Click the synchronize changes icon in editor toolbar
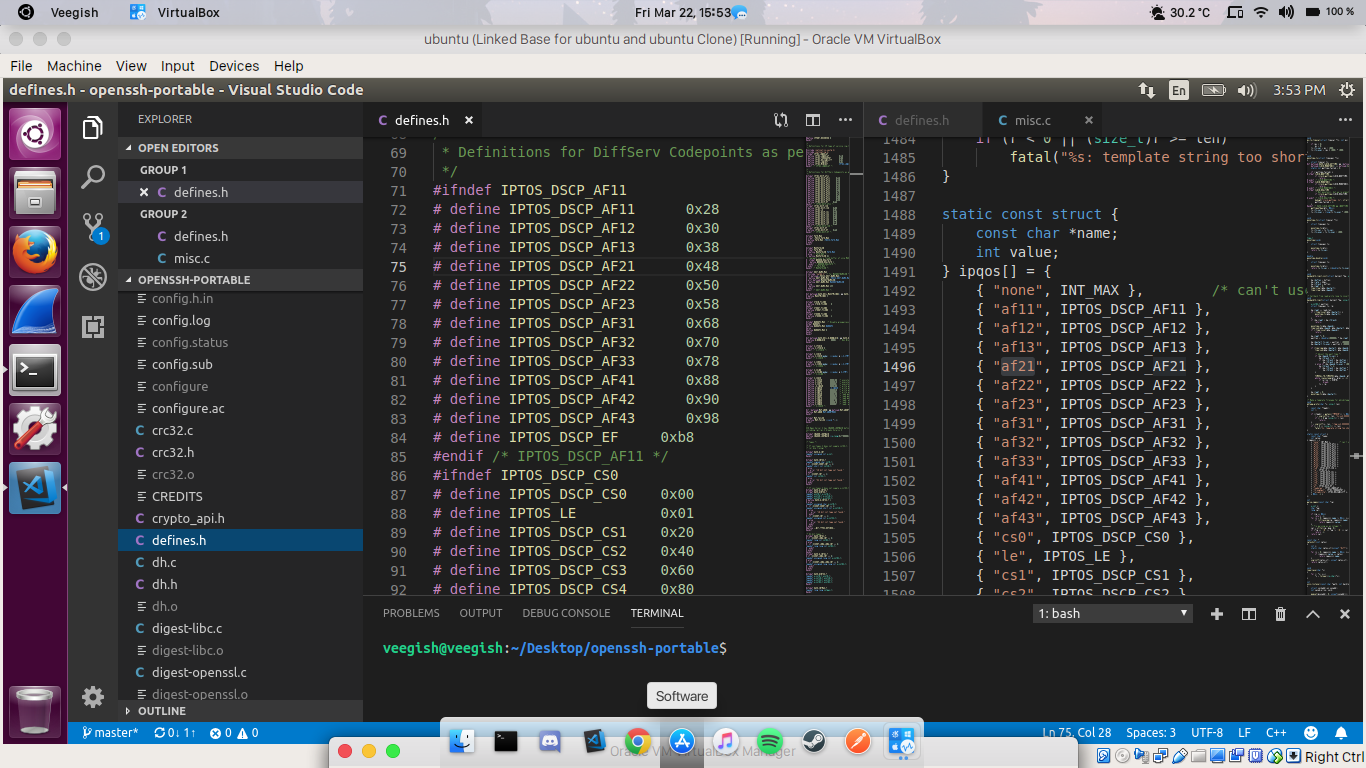Image resolution: width=1366 pixels, height=768 pixels. pos(780,119)
